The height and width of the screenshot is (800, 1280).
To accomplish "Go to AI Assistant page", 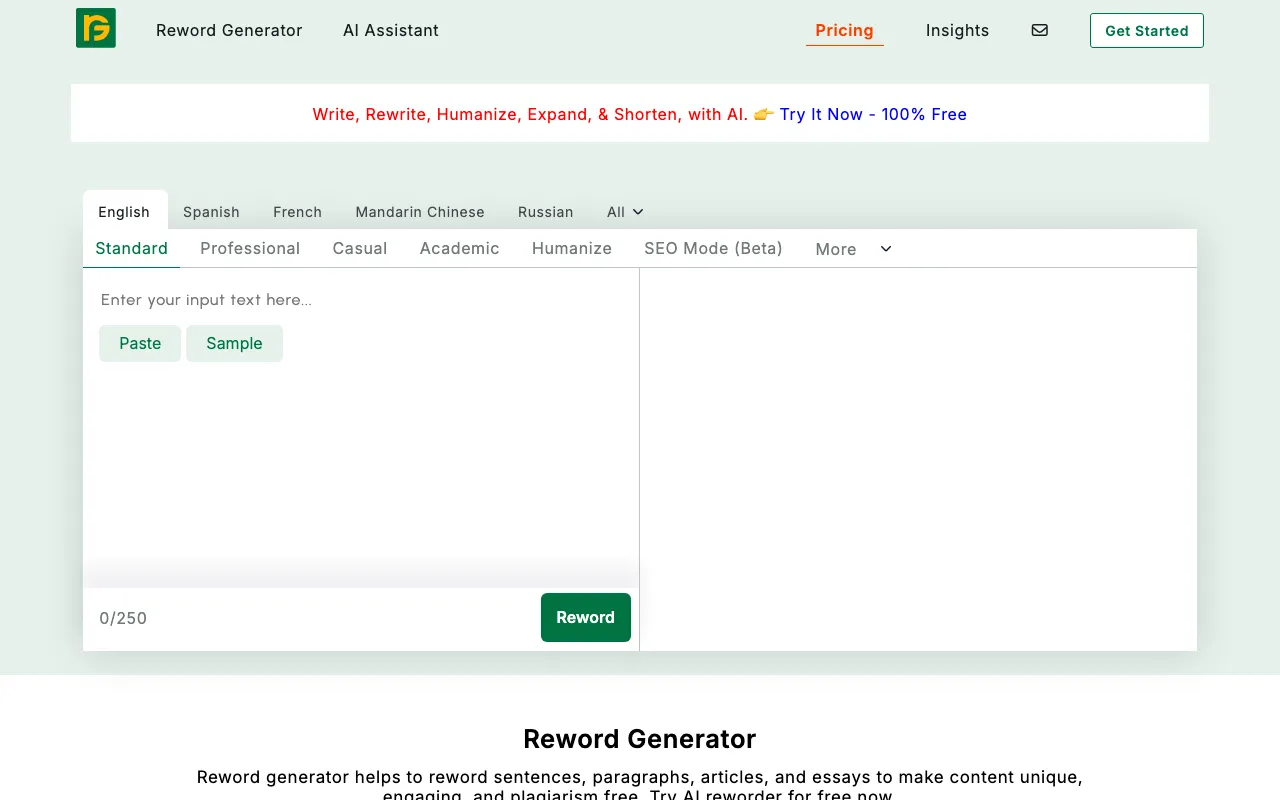I will [x=391, y=30].
